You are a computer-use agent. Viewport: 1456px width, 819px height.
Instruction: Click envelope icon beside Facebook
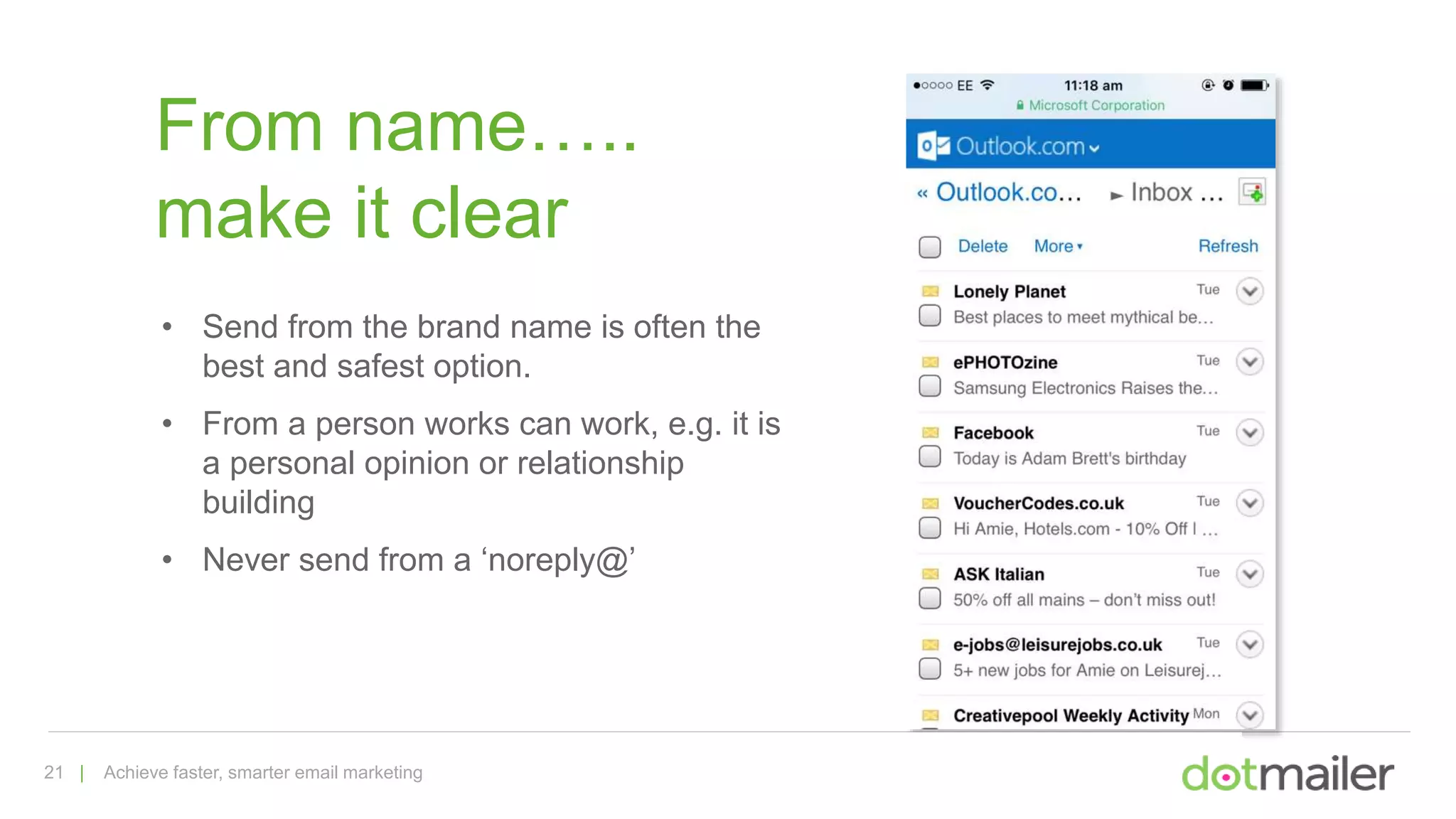(930, 432)
